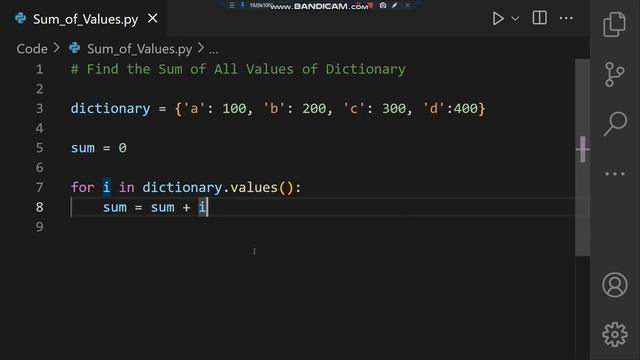Select the Sum_of_Values.py editor tab
640x360 pixels.
point(83,19)
